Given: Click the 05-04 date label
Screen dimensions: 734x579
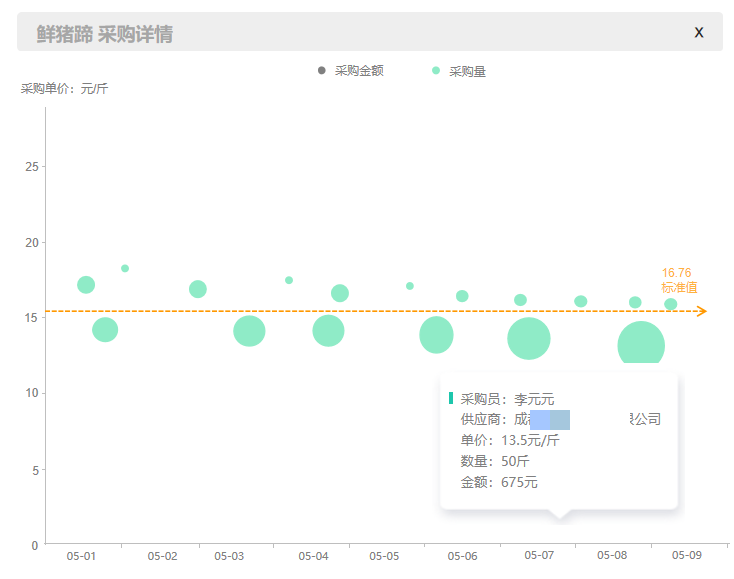Looking at the screenshot, I should pyautogui.click(x=313, y=556).
